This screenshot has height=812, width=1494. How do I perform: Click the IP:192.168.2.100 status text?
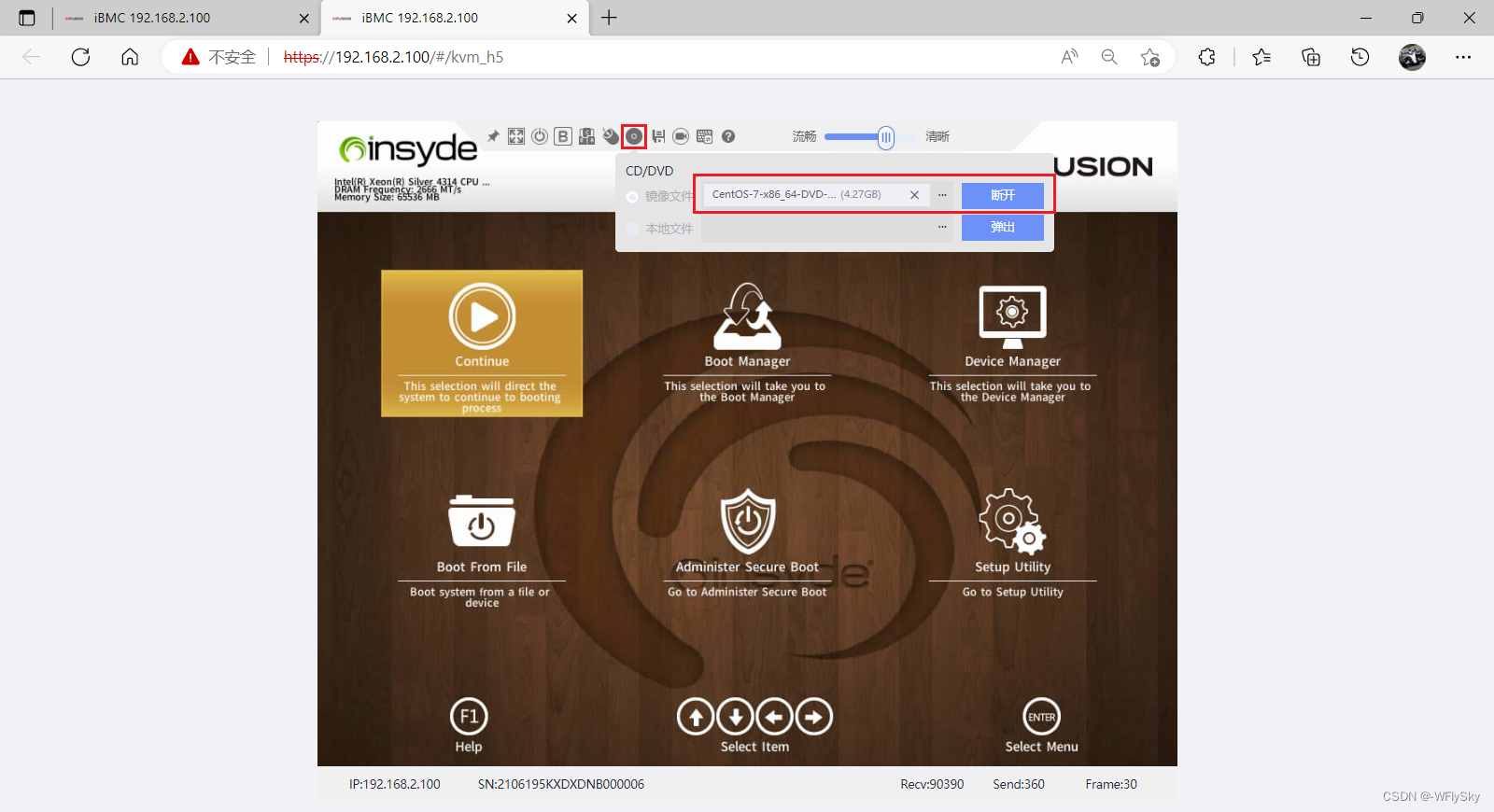[395, 784]
